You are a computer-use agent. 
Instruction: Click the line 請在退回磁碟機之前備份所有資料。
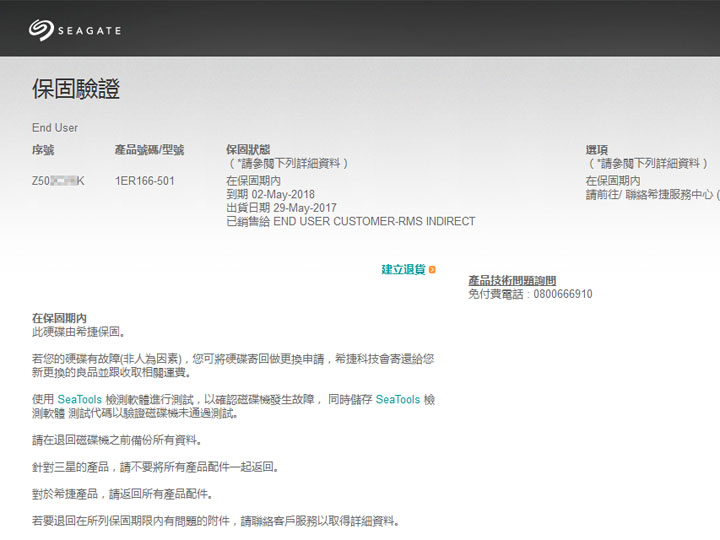(x=117, y=440)
